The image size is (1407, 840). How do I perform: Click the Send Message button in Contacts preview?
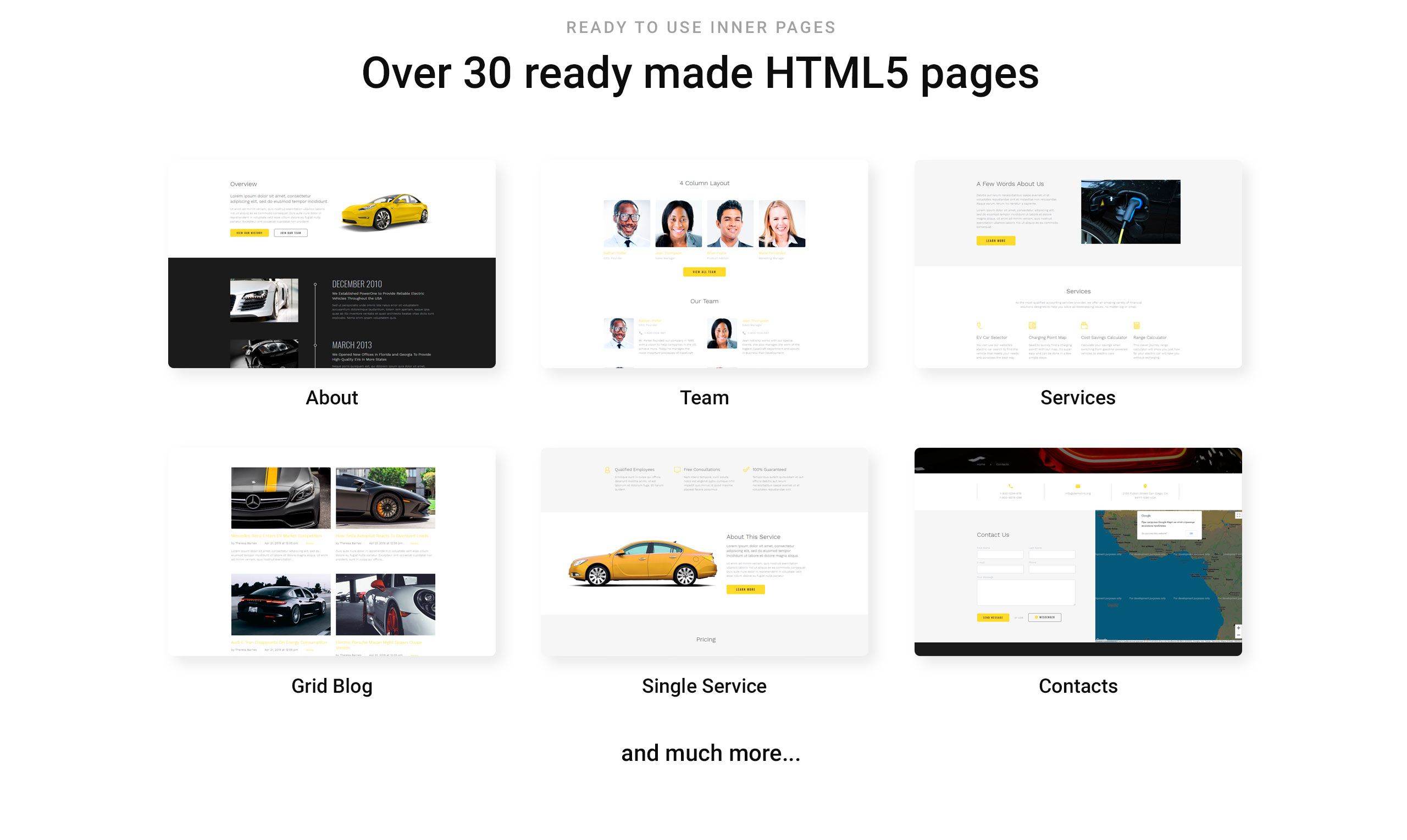[x=993, y=618]
